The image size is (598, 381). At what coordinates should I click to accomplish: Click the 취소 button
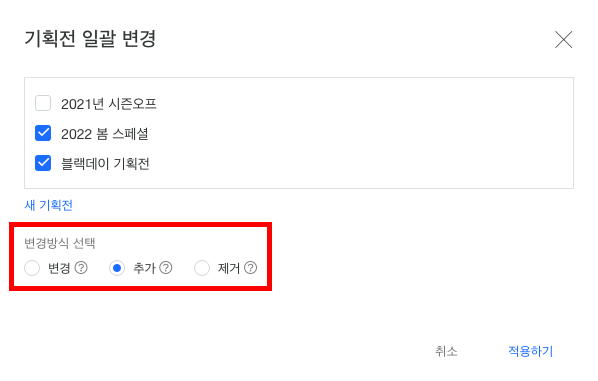446,351
